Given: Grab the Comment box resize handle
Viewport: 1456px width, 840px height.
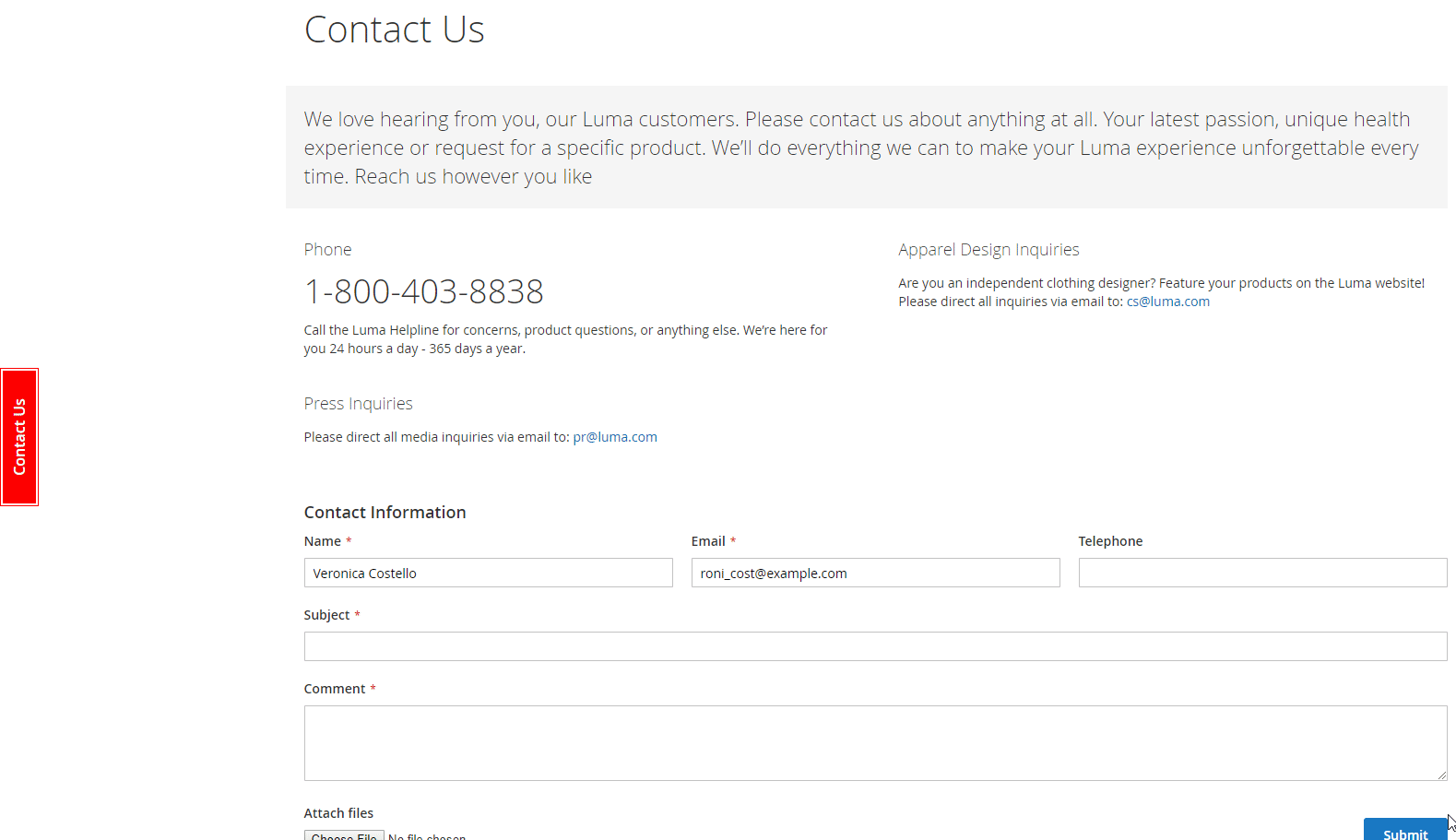Looking at the screenshot, I should [1441, 775].
